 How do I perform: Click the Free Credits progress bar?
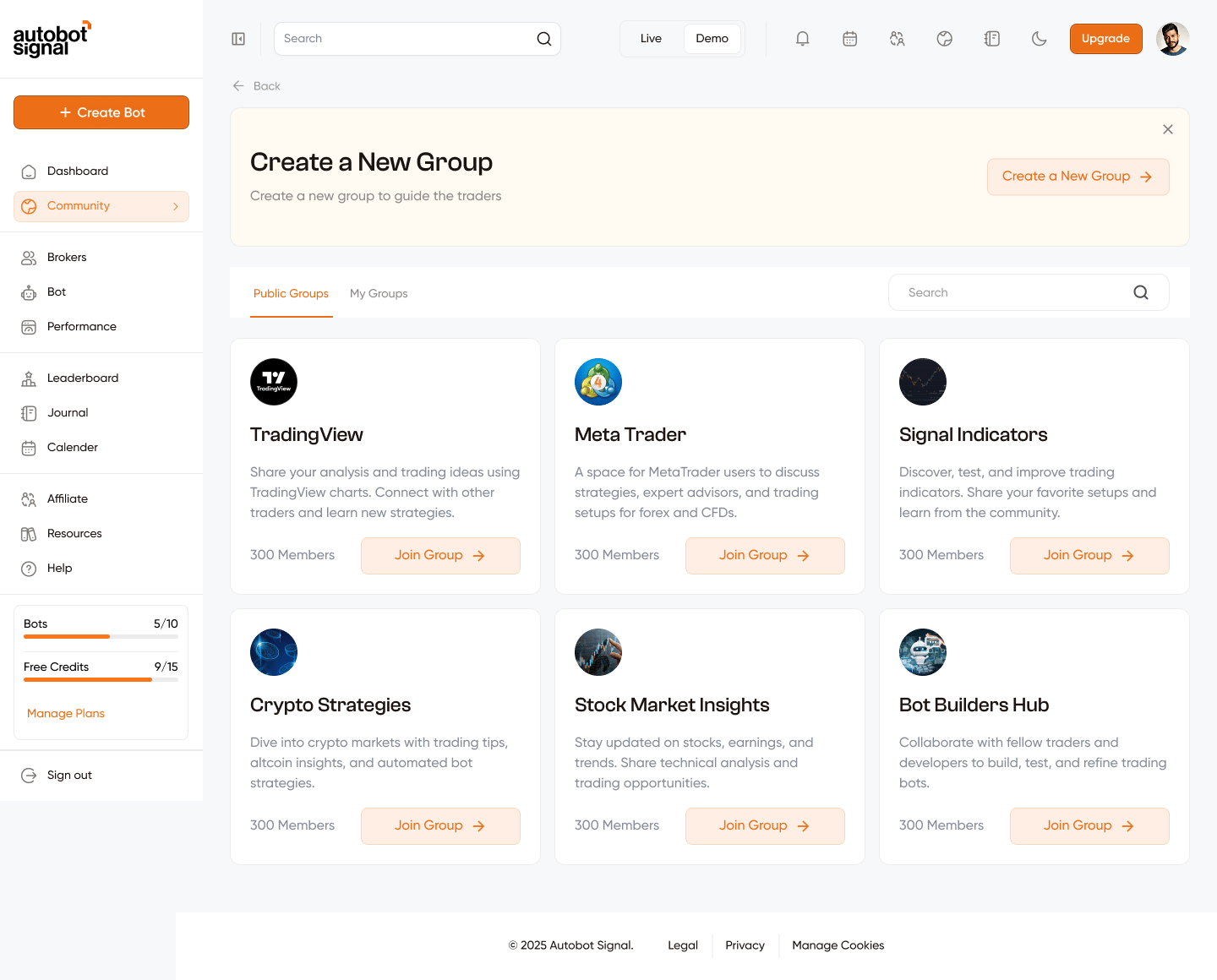pyautogui.click(x=101, y=679)
